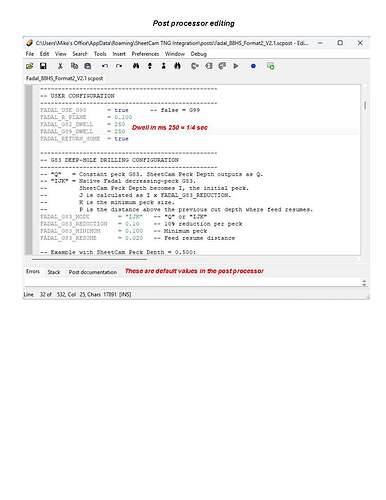Open the Debug menu

point(199,54)
